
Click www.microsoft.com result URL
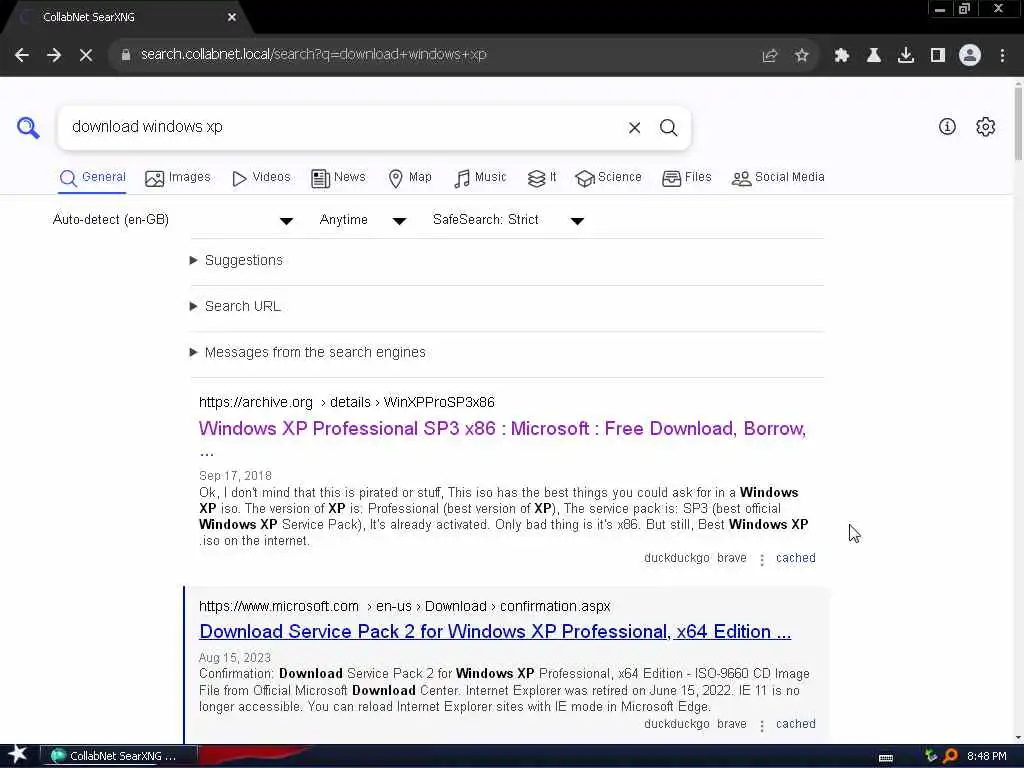(405, 607)
